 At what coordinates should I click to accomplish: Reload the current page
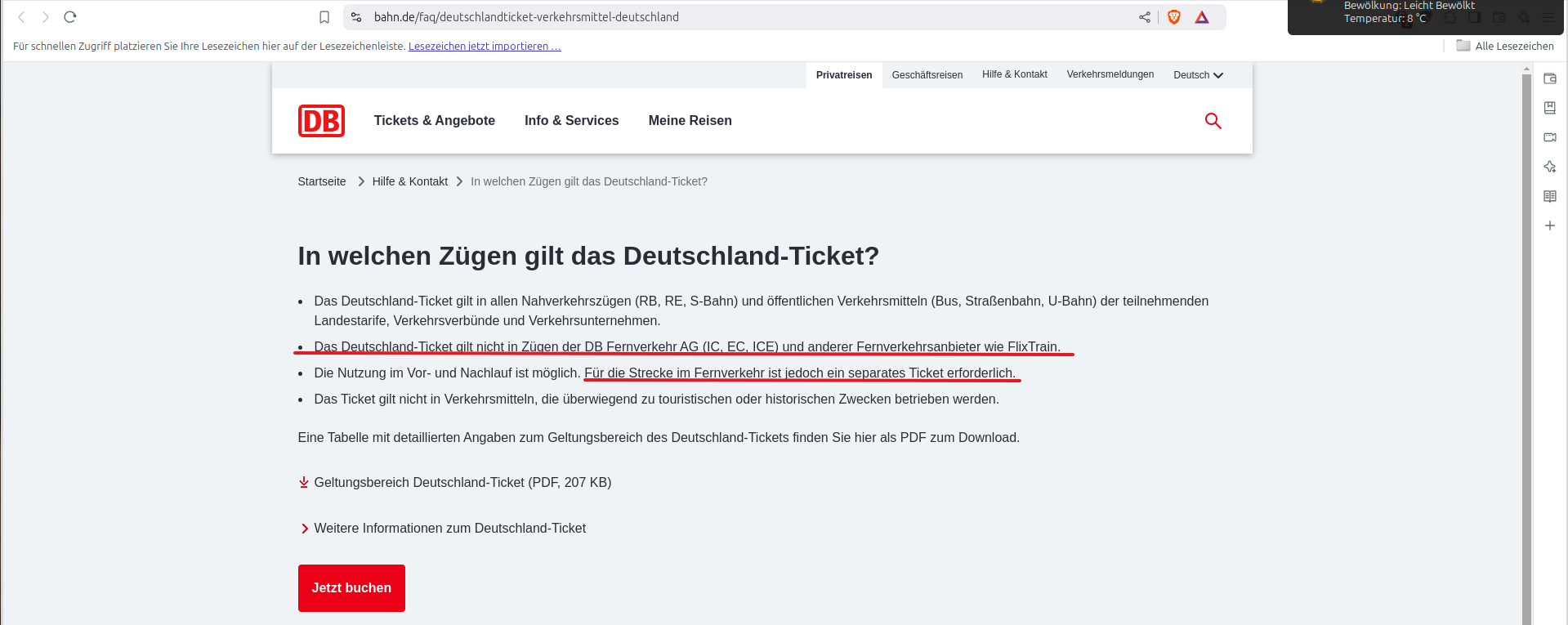[70, 17]
